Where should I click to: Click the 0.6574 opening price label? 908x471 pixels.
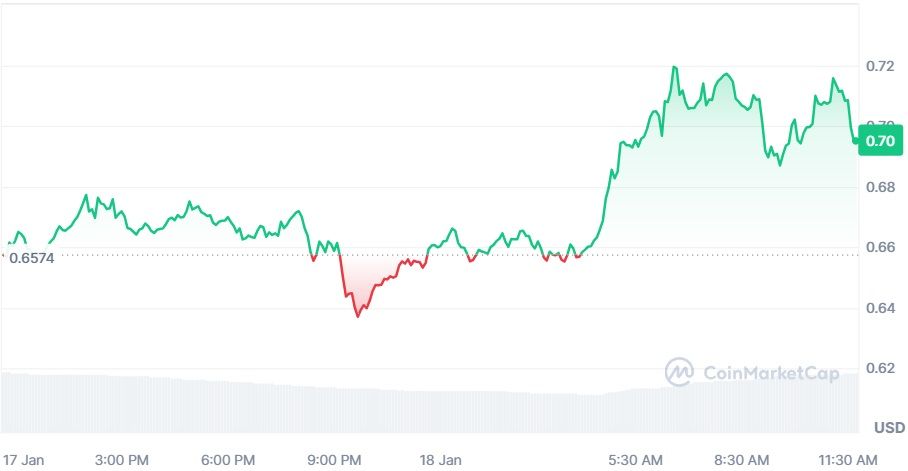tap(32, 258)
